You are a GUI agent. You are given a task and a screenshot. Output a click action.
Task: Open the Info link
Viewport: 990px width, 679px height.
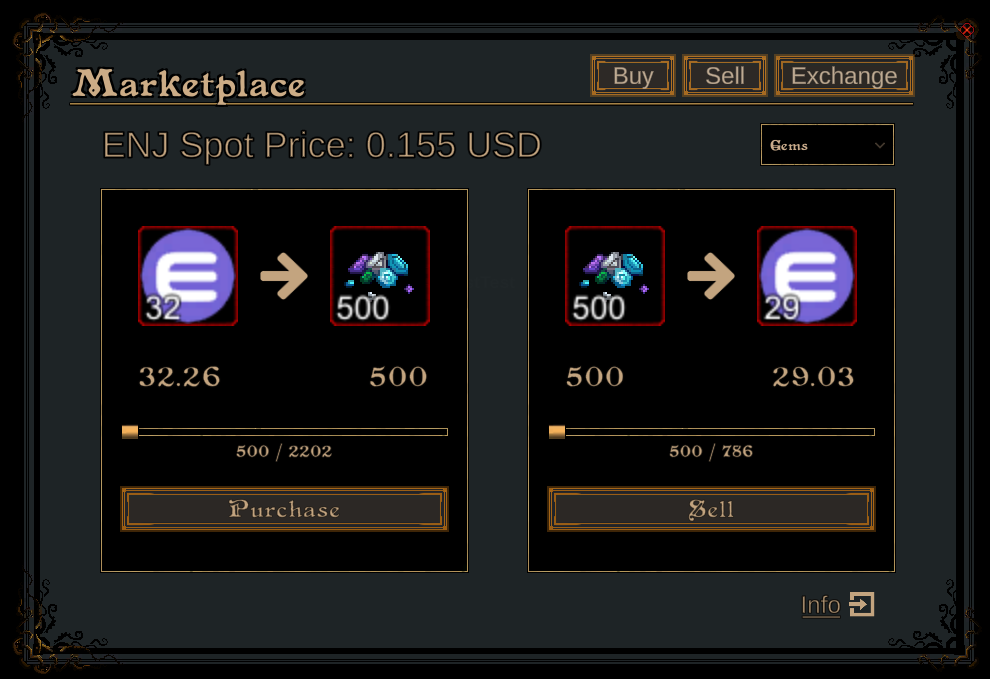[x=820, y=605]
